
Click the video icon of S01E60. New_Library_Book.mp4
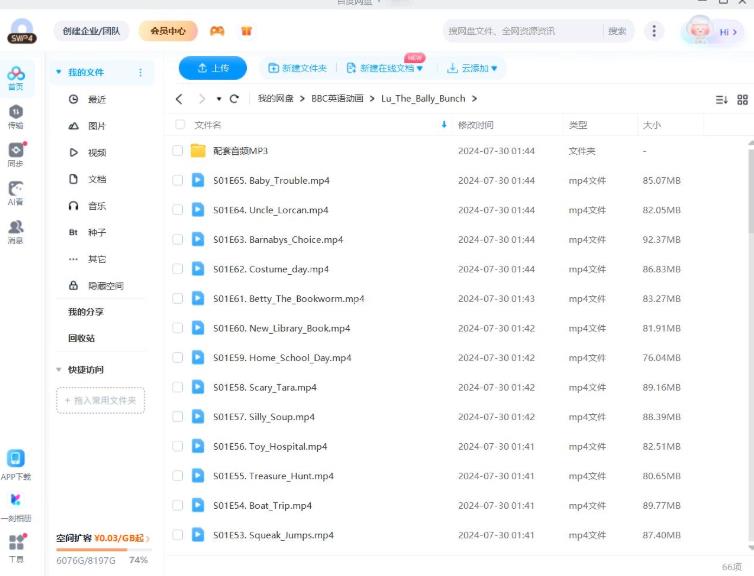click(x=198, y=328)
